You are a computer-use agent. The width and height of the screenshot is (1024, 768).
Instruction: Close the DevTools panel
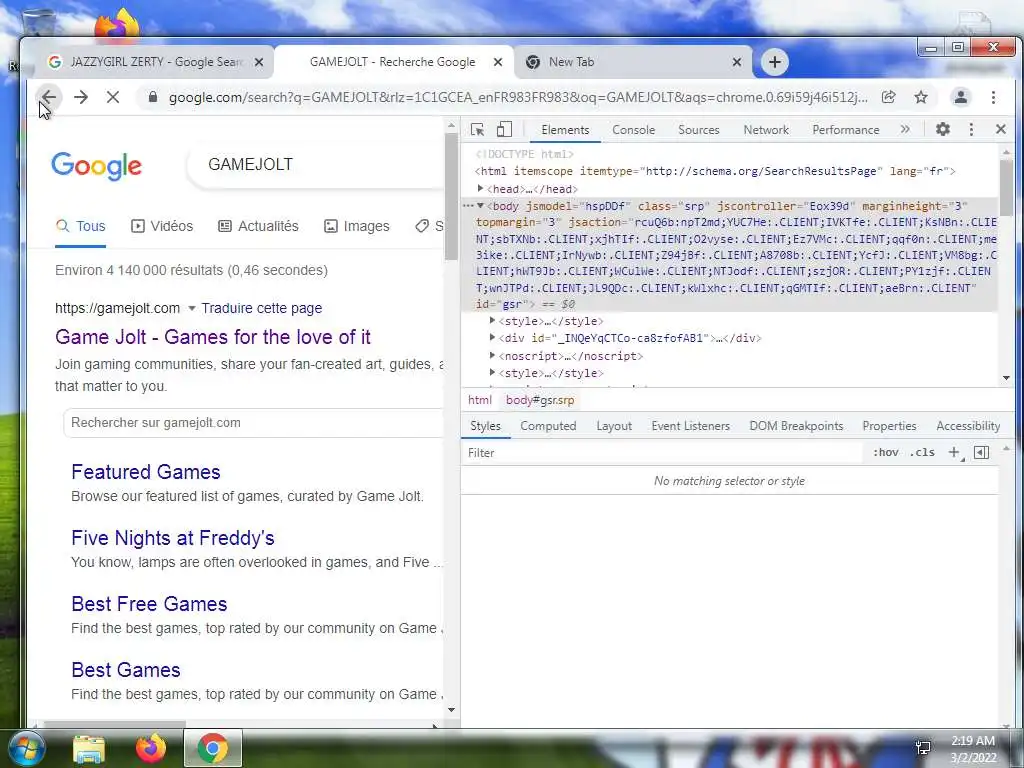pos(1000,129)
